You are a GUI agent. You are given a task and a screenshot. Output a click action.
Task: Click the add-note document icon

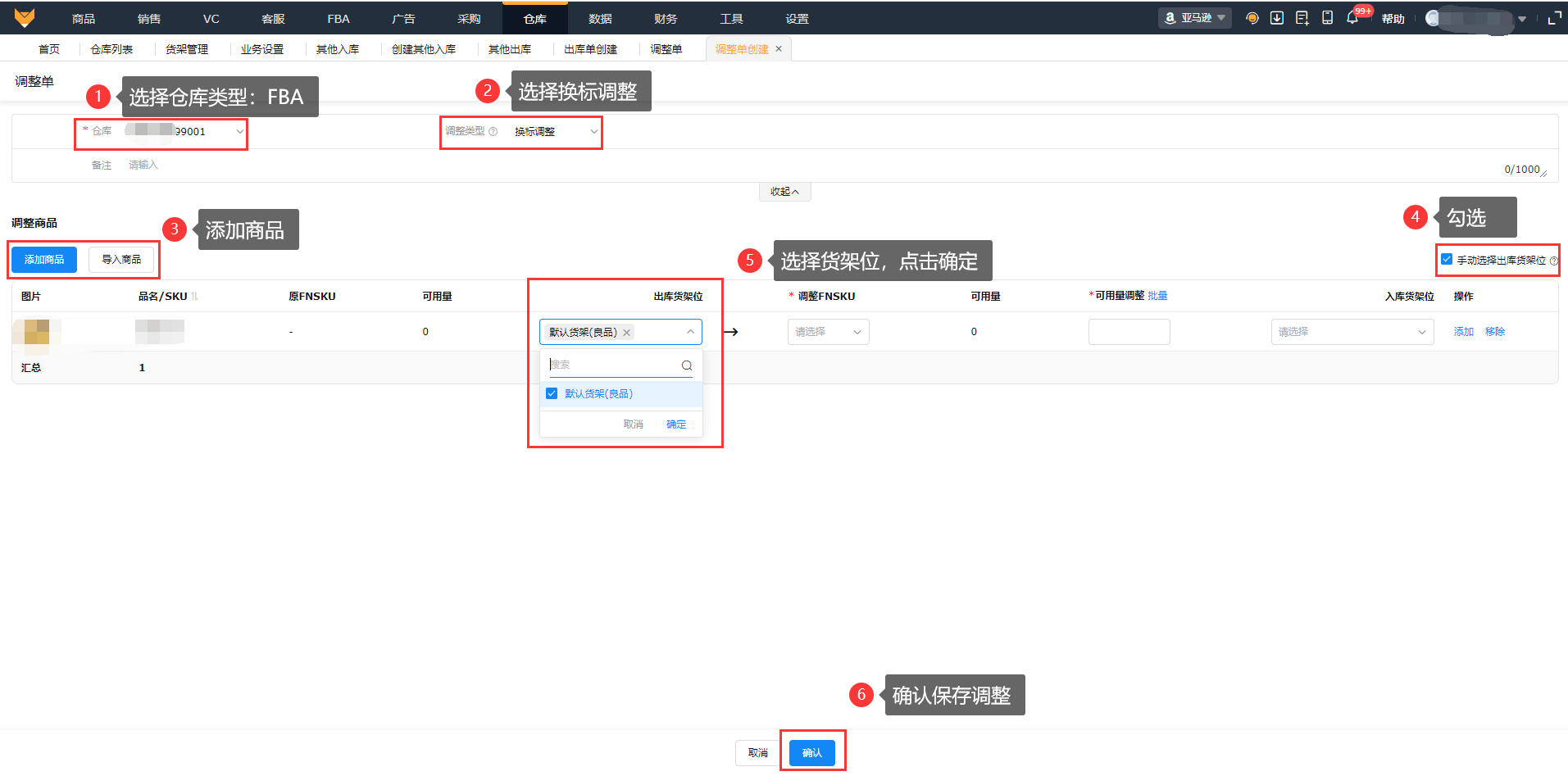(x=1302, y=18)
